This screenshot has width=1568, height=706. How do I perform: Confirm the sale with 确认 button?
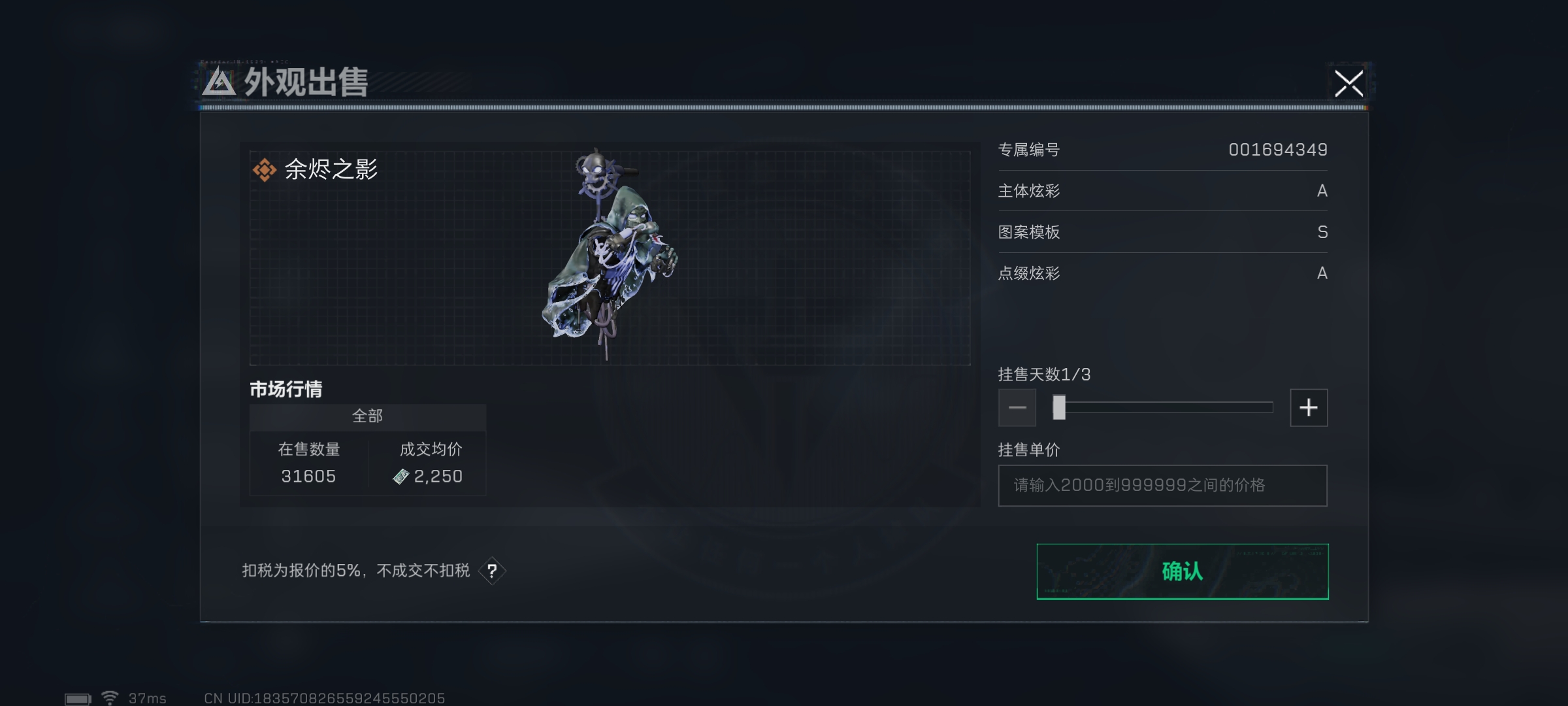tap(1183, 571)
